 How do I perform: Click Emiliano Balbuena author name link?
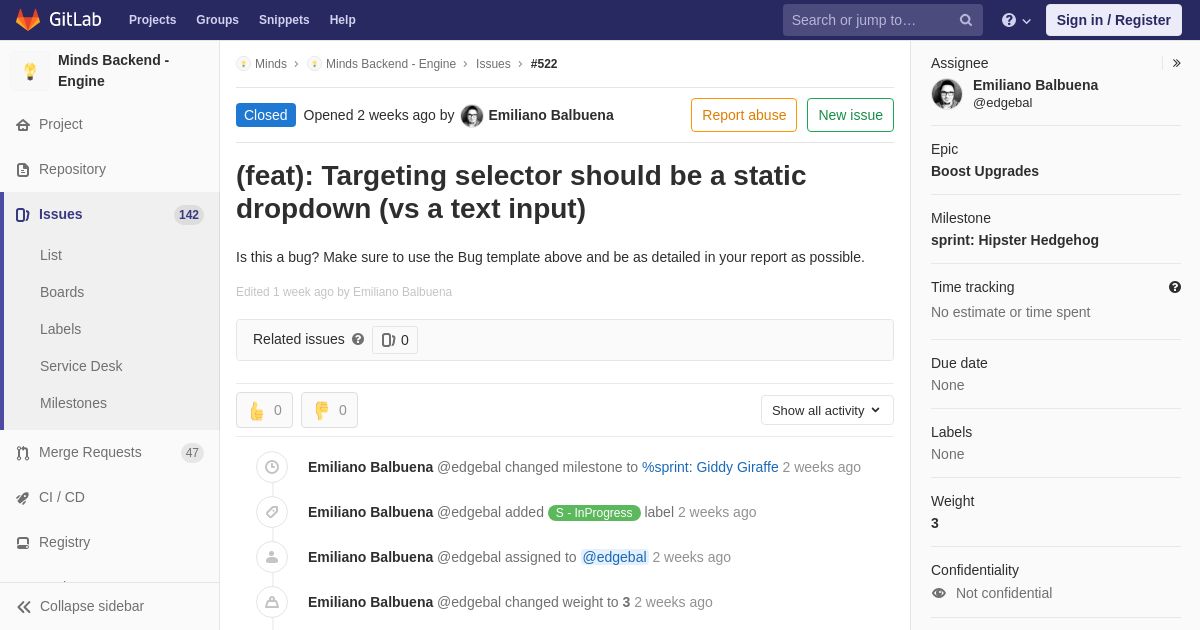(x=551, y=115)
